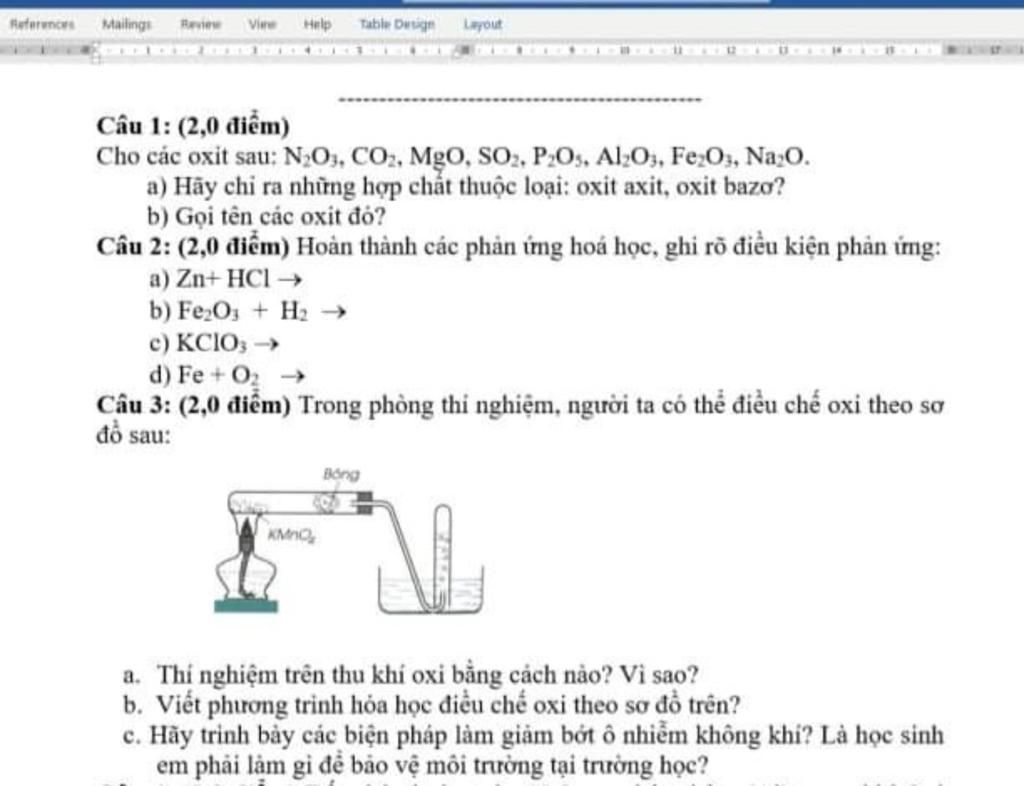1024x786 pixels.
Task: Click the oxide list line starting 'Cho các oxit sau'
Action: click(453, 157)
